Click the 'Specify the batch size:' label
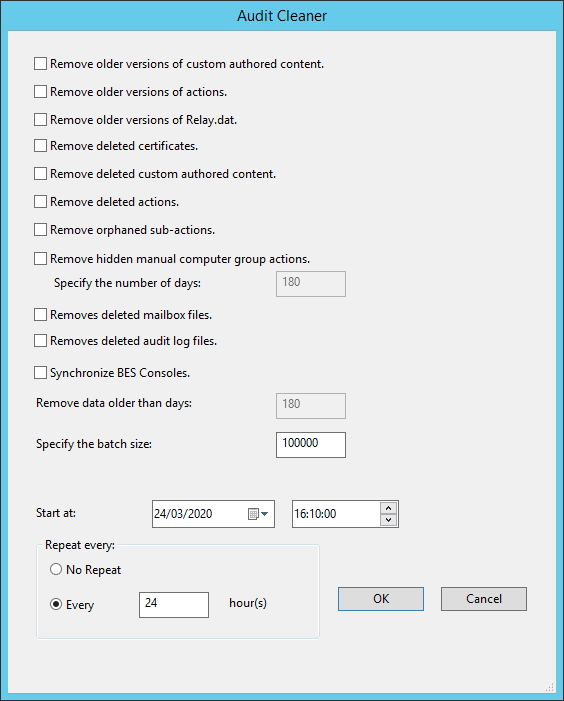The height and width of the screenshot is (701, 564). [94, 444]
